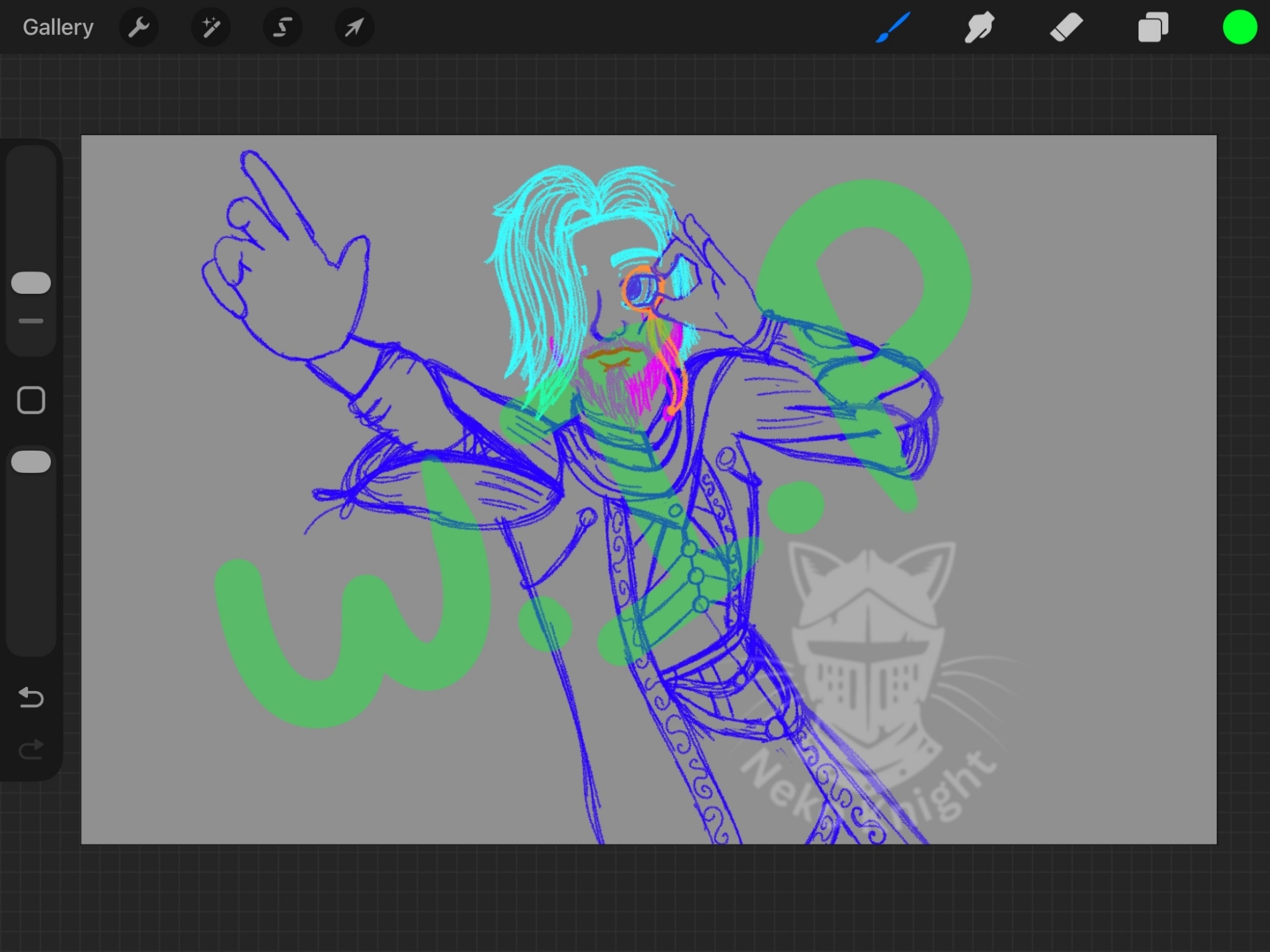Return to the Gallery
1270x952 pixels.
58,27
